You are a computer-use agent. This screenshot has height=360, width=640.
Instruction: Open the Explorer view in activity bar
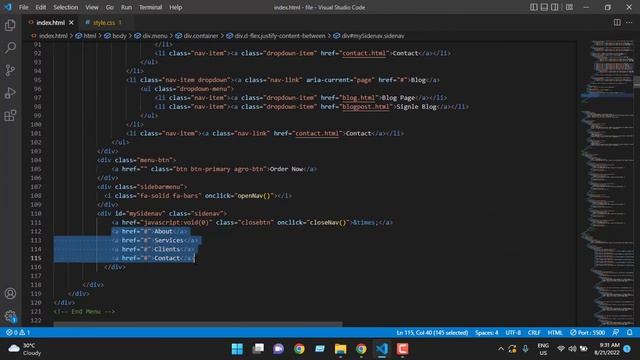tap(10, 25)
